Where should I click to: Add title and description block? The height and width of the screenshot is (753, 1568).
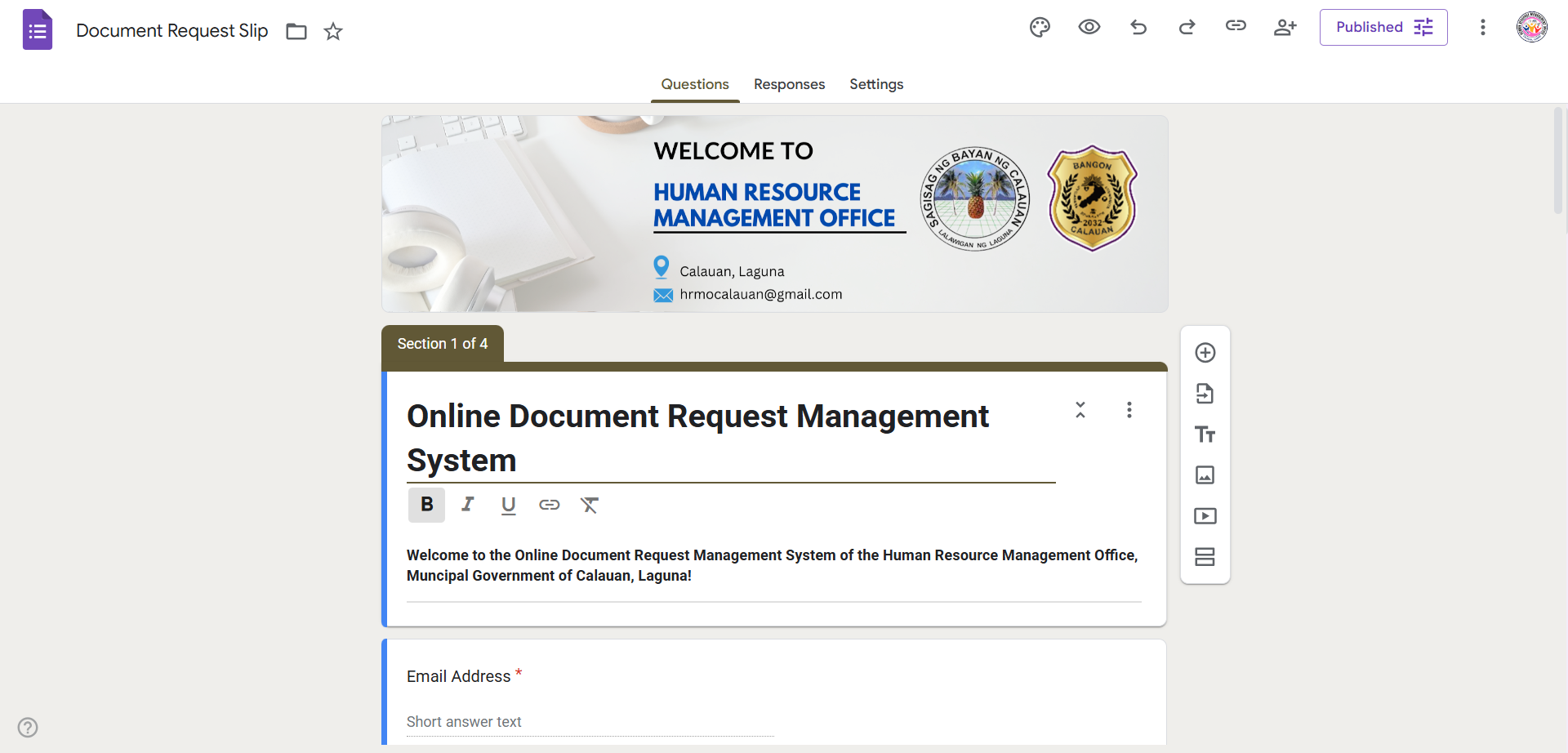point(1205,434)
